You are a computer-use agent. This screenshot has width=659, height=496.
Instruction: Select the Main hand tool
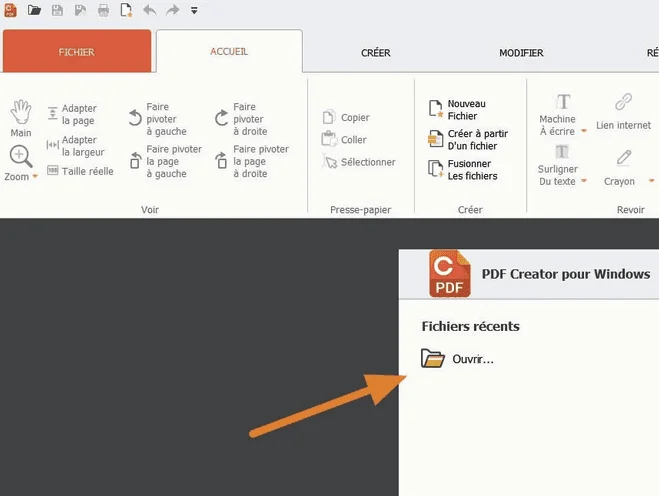pyautogui.click(x=21, y=118)
